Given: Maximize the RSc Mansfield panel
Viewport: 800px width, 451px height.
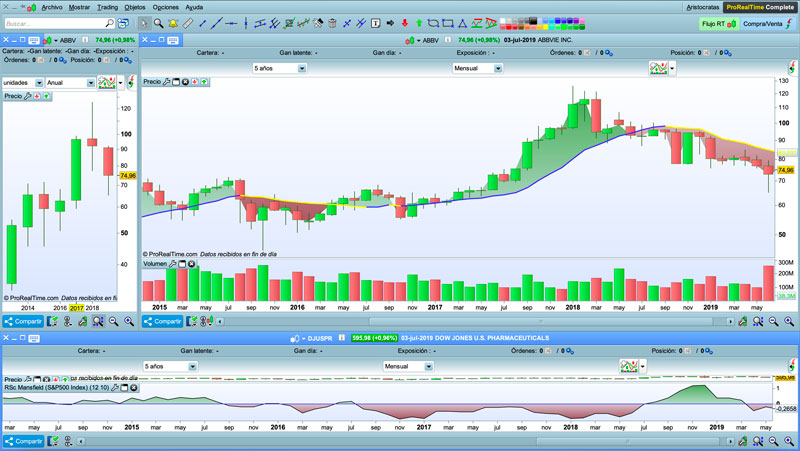Looking at the screenshot, I should point(124,388).
